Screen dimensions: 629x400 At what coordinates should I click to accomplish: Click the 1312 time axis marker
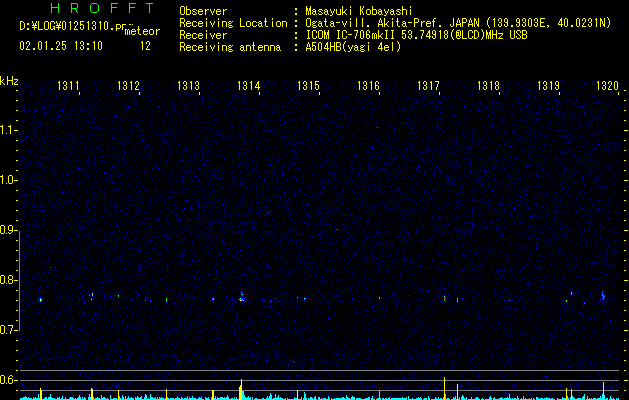tap(128, 86)
